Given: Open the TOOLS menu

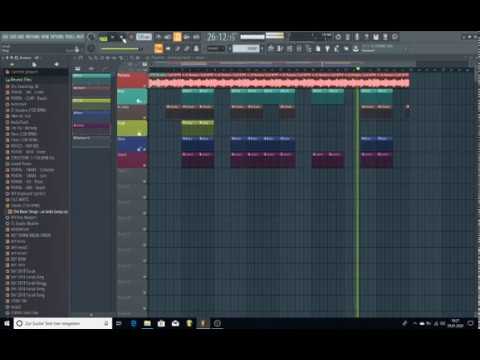Looking at the screenshot, I should [x=70, y=37].
